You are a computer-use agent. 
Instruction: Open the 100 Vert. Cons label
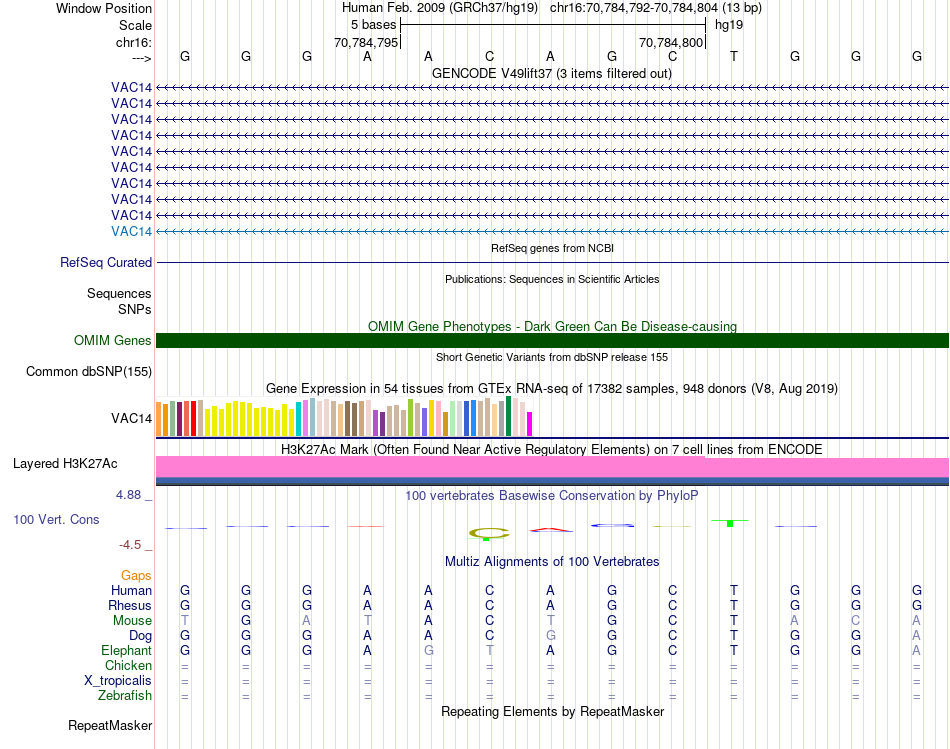coord(56,519)
